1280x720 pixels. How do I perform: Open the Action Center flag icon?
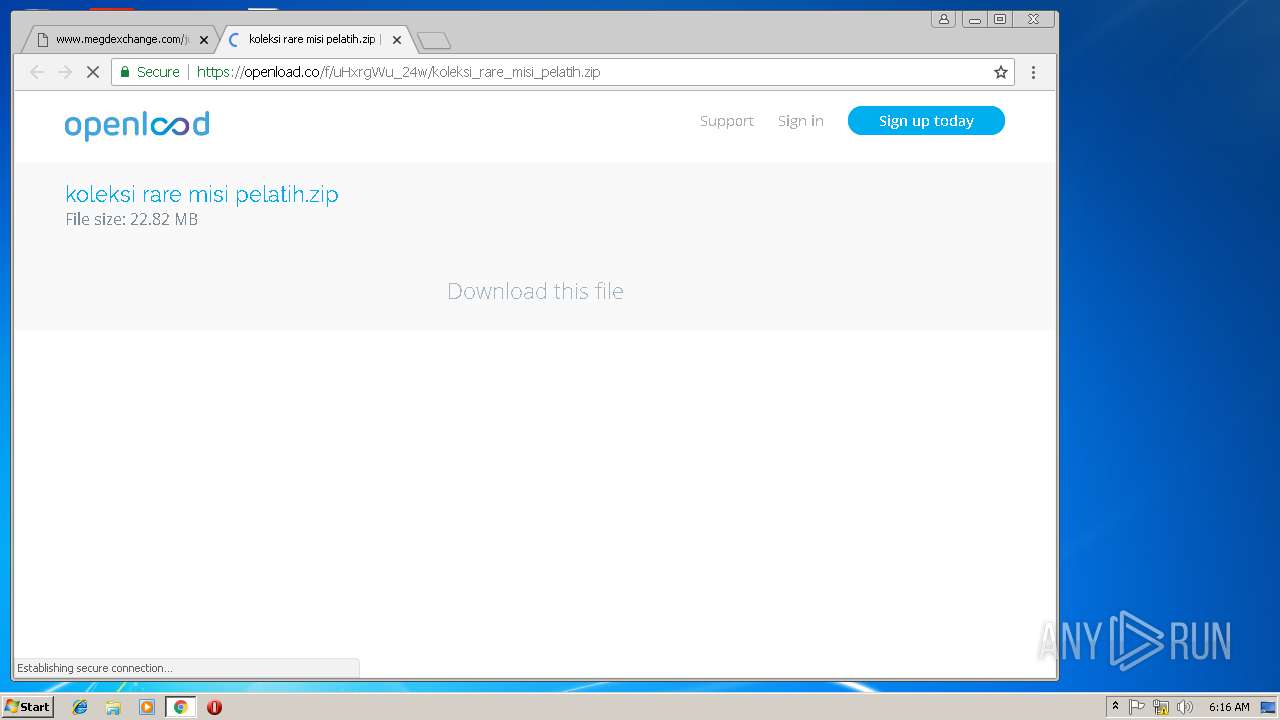1137,707
